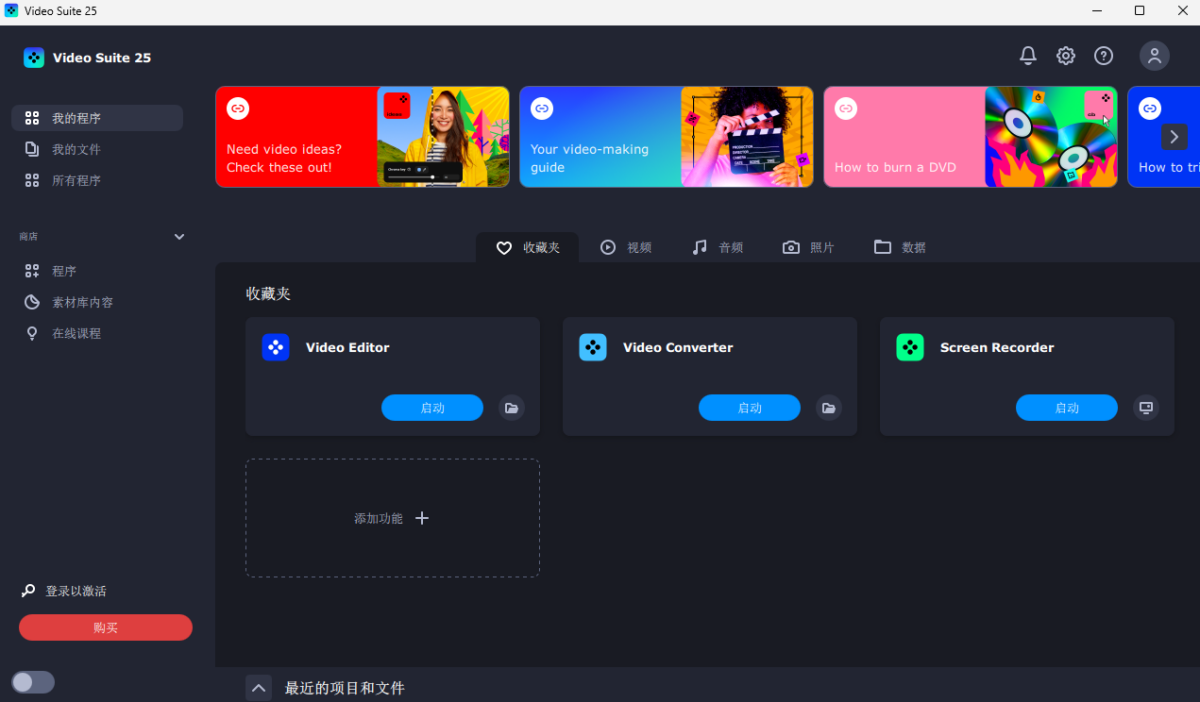Click the help question mark icon
Screen dimensions: 1200x702
point(1103,56)
